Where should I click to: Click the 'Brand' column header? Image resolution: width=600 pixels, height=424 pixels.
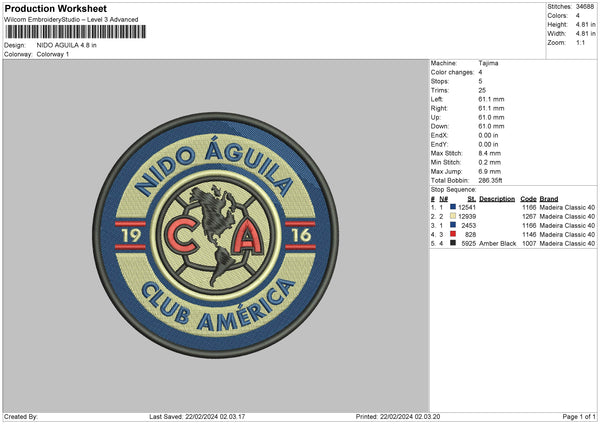[549, 199]
